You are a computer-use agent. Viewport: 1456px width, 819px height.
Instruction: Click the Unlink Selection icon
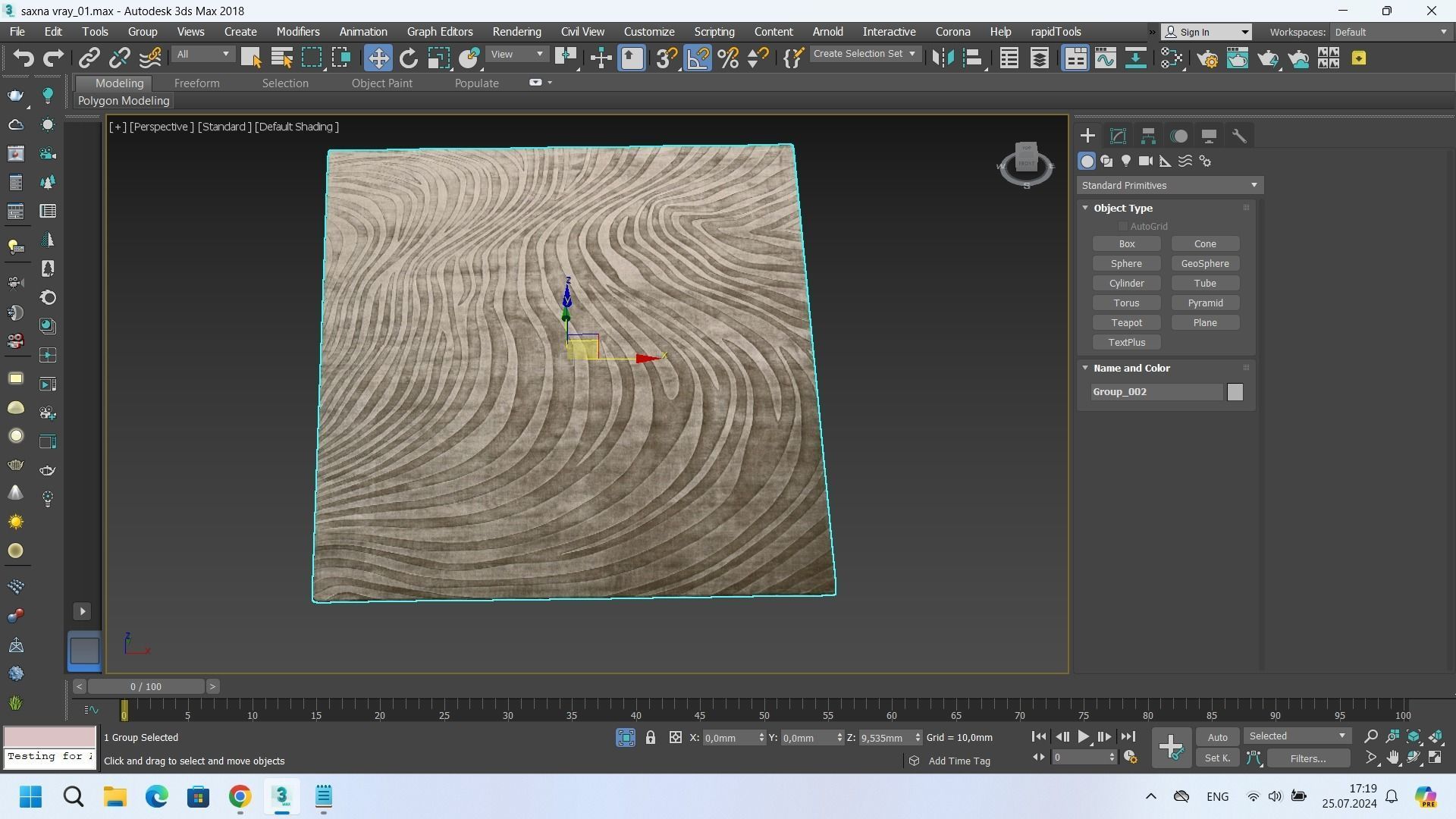119,58
